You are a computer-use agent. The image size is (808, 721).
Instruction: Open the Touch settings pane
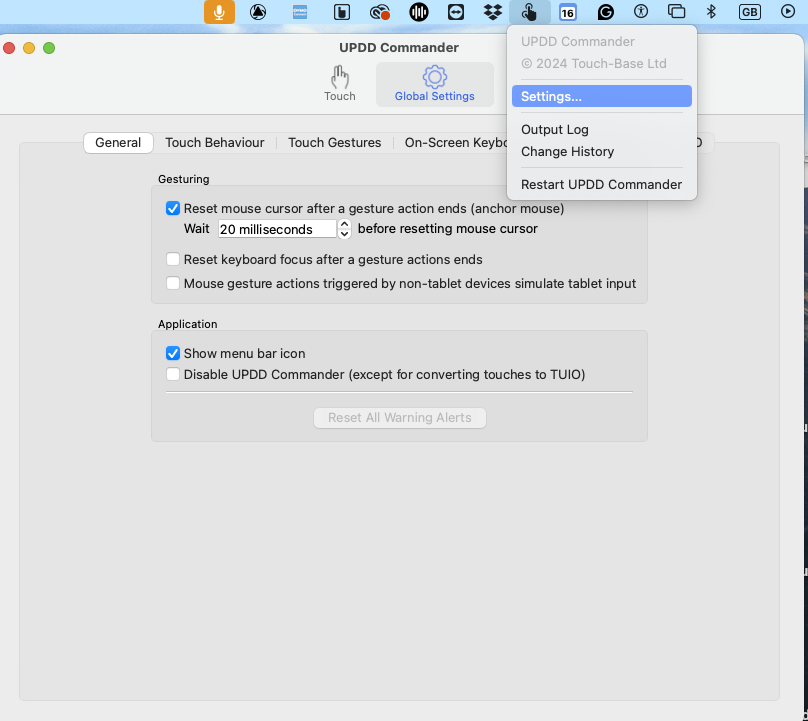pos(339,84)
